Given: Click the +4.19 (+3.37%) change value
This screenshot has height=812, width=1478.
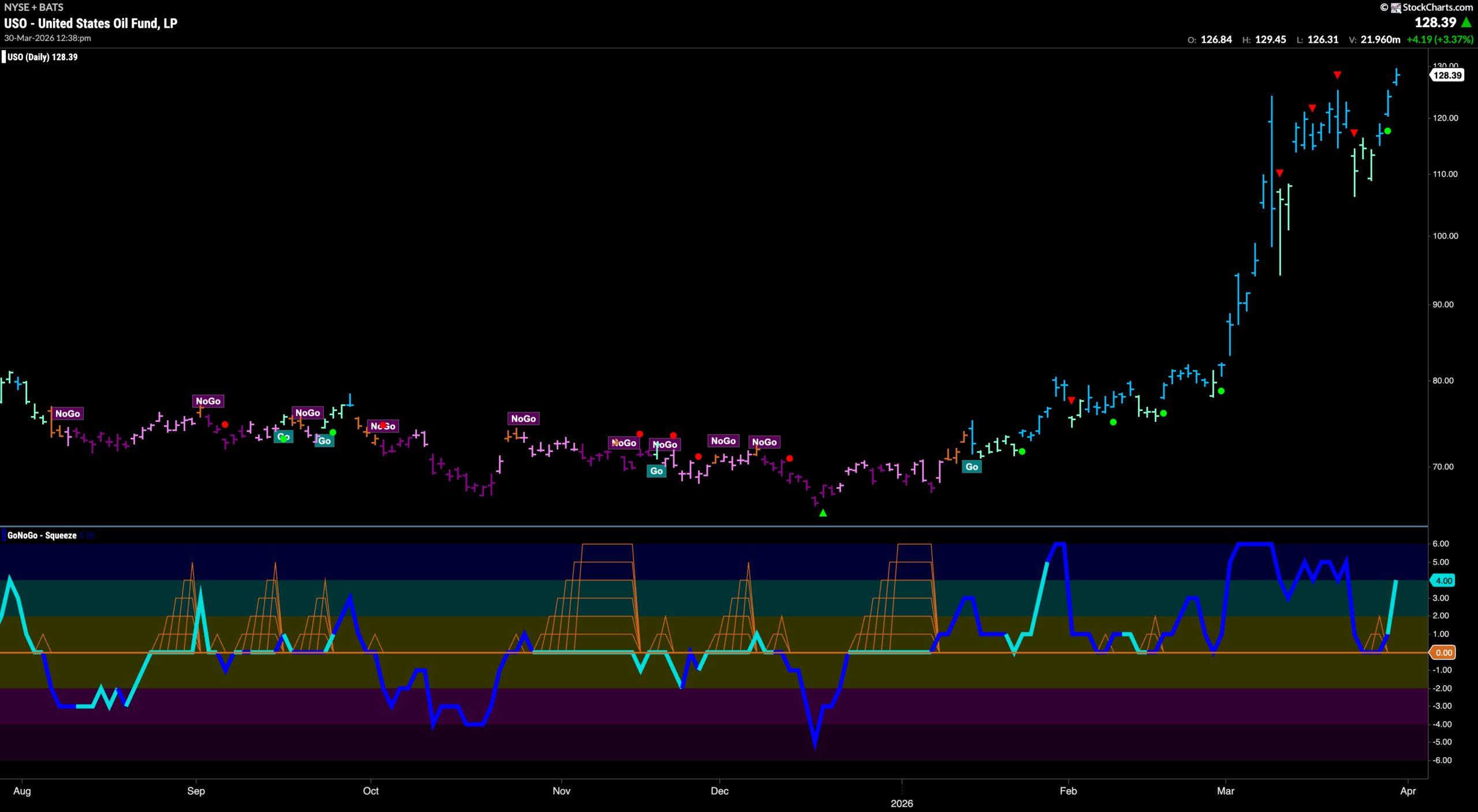Looking at the screenshot, I should coord(1440,40).
